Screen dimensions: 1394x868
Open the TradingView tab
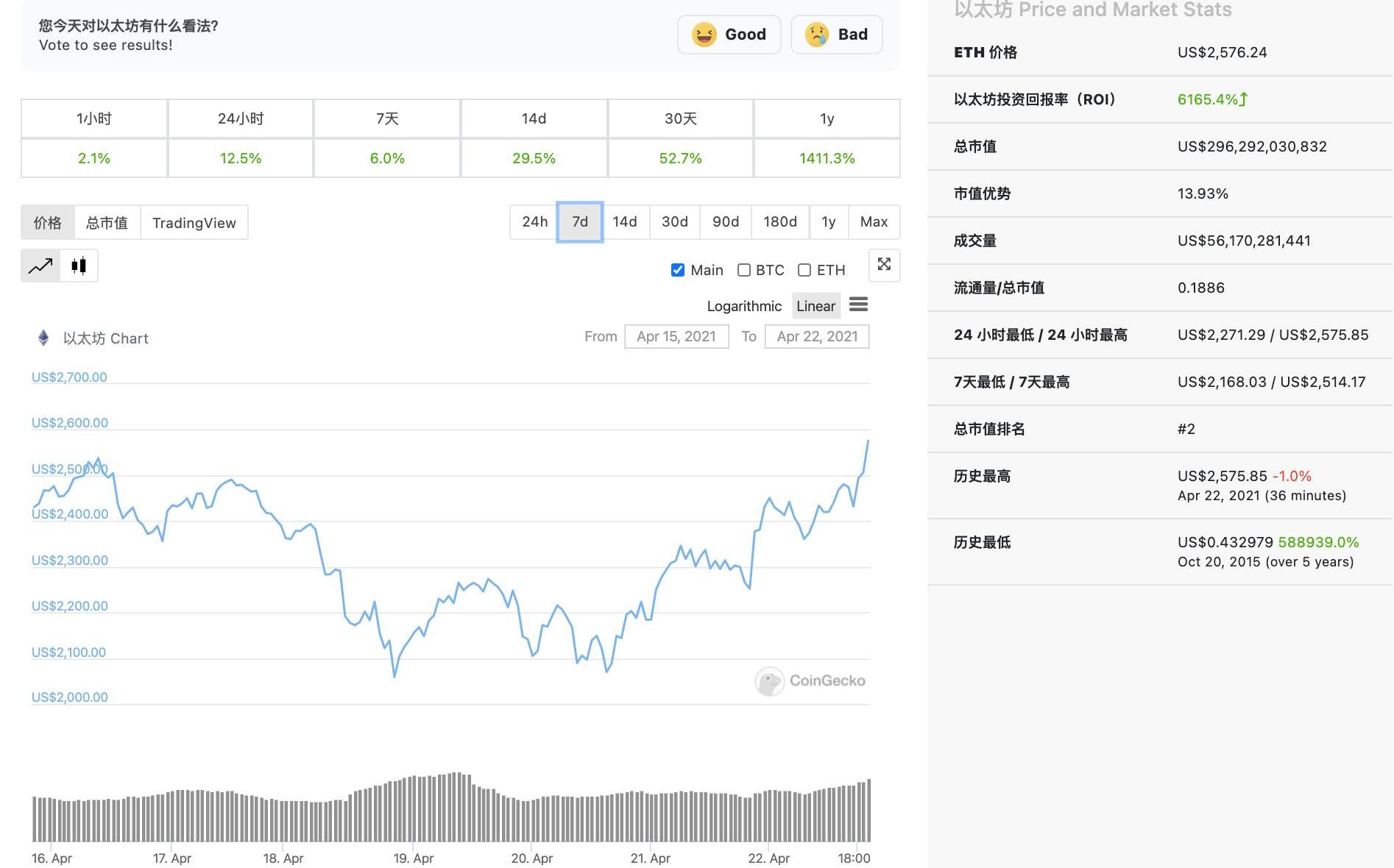[x=194, y=223]
